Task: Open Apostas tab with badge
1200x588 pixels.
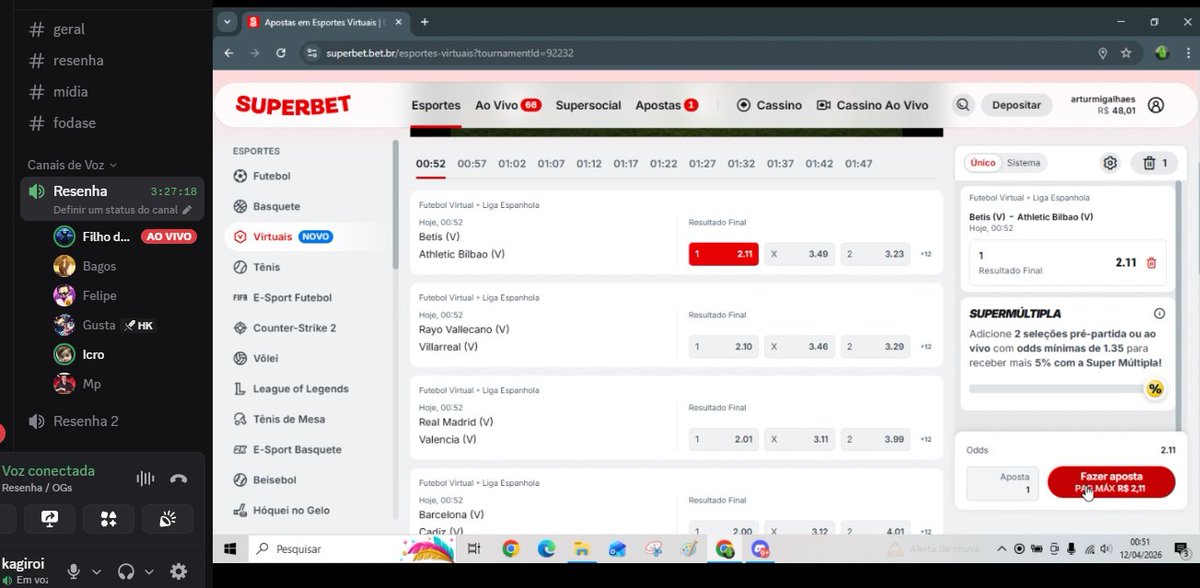Action: [667, 105]
